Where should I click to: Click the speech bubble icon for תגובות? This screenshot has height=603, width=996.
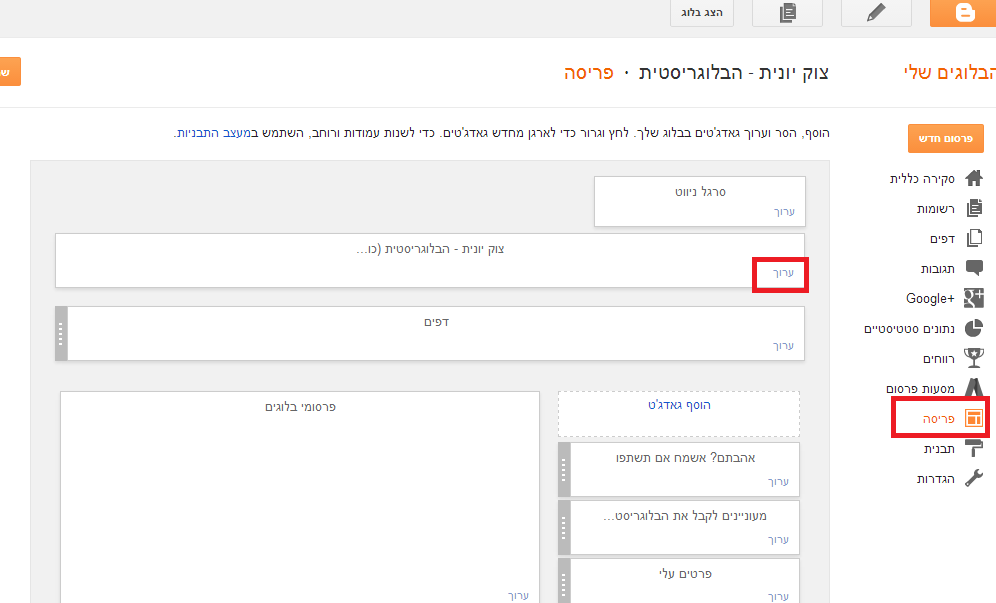[974, 268]
